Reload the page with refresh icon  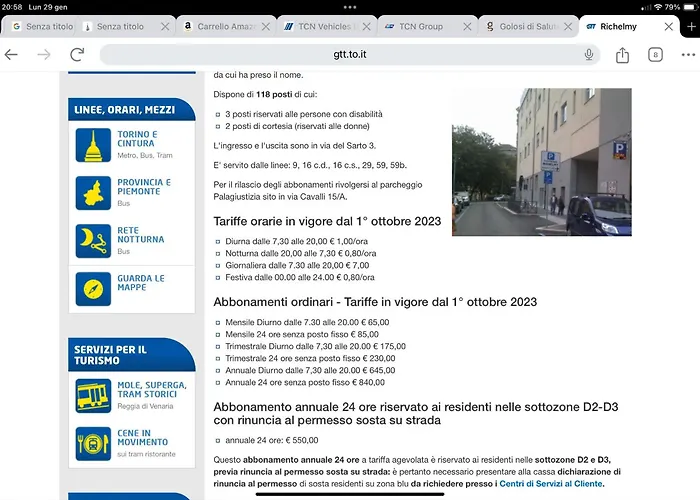tap(77, 54)
